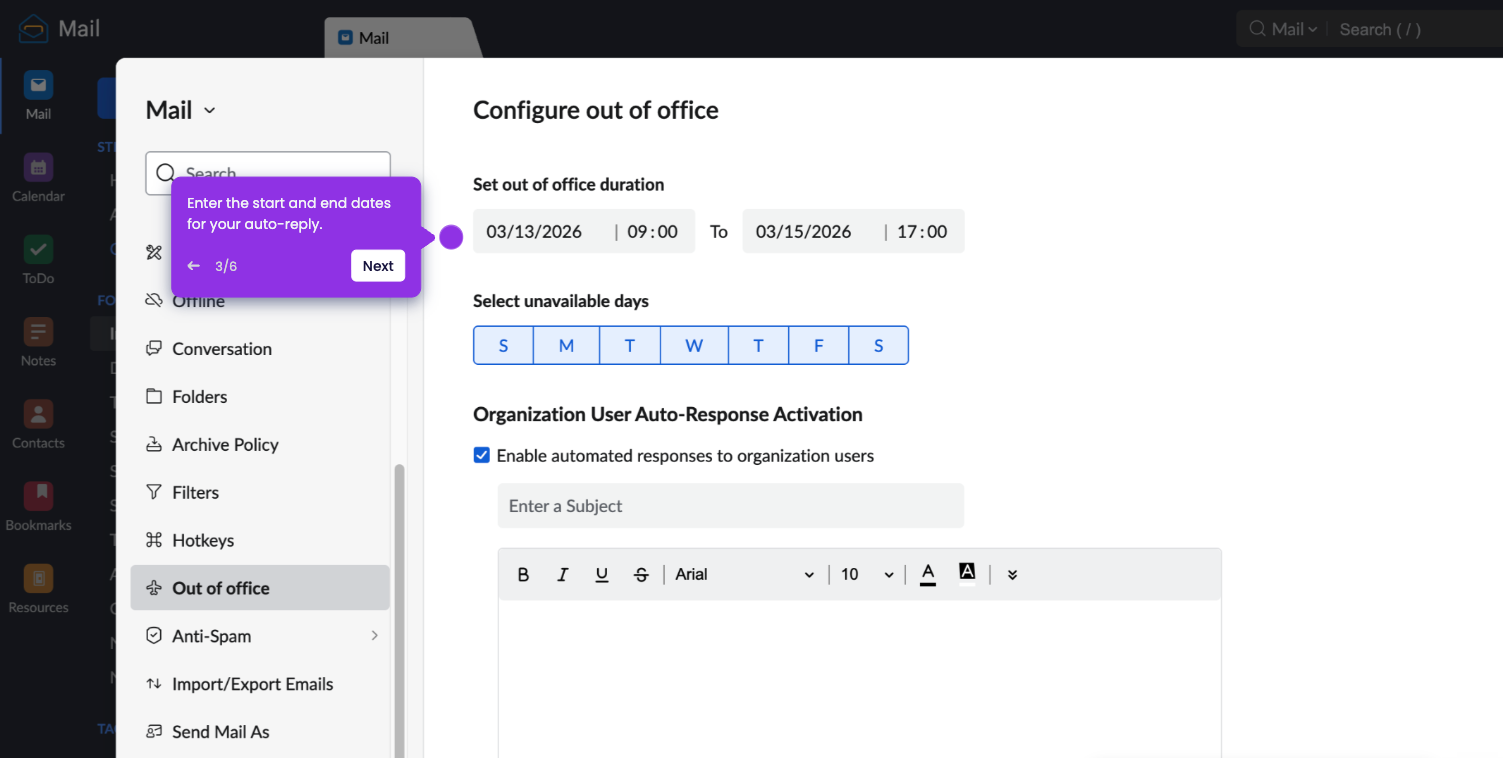Click the search magnifier in top bar
Screen dimensions: 1503x758
(1258, 29)
